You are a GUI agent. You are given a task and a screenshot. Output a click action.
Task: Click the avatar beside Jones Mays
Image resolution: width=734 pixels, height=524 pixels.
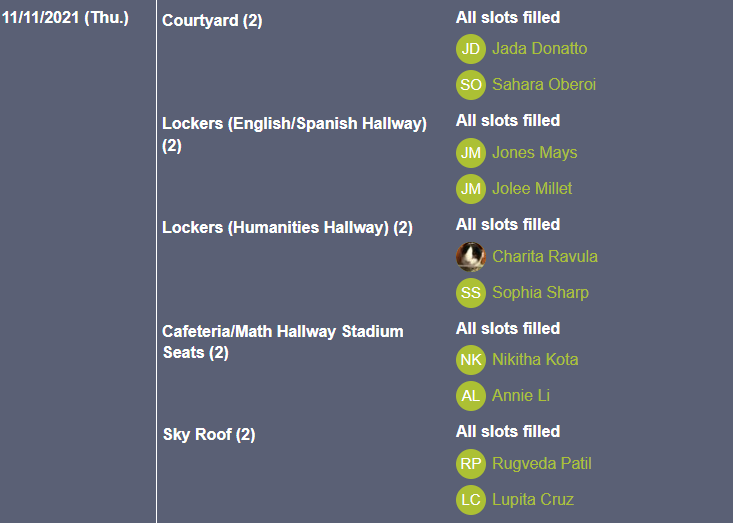(471, 153)
